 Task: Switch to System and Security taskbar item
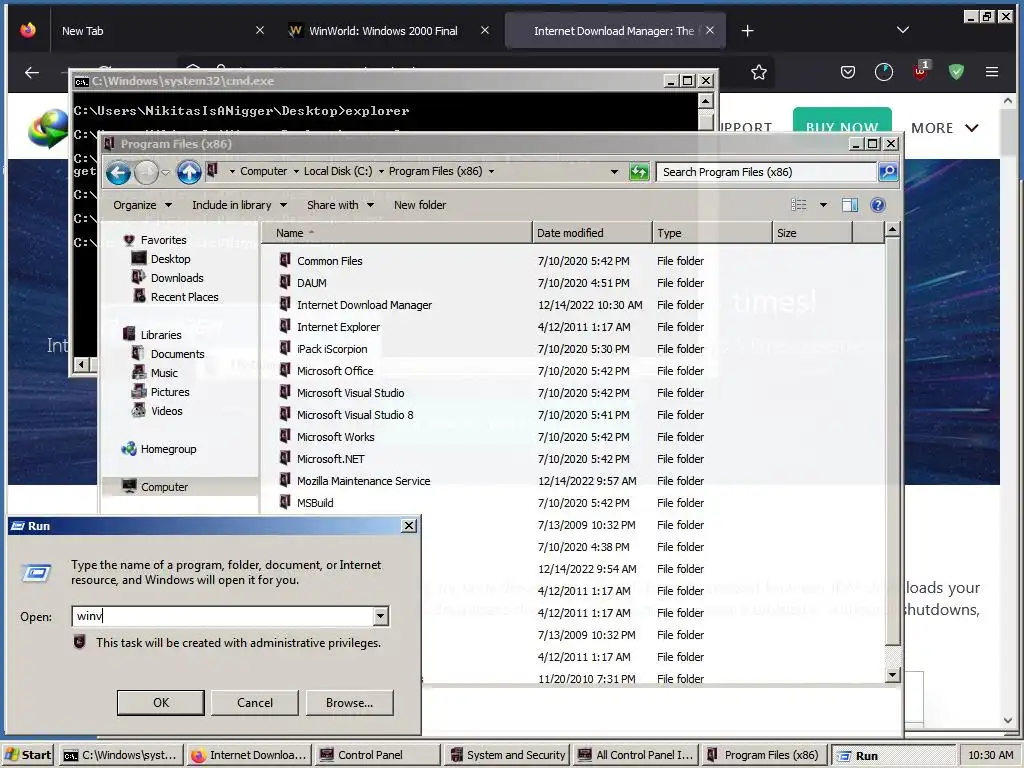507,755
